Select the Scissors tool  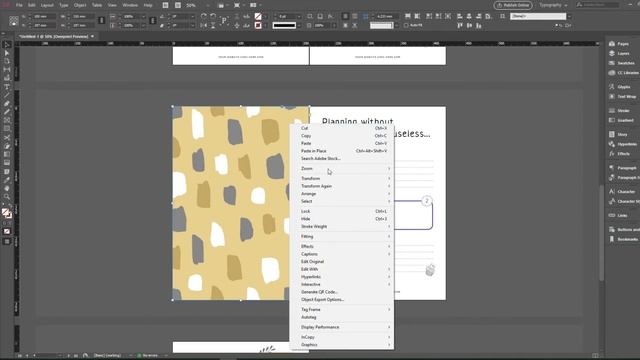7,138
